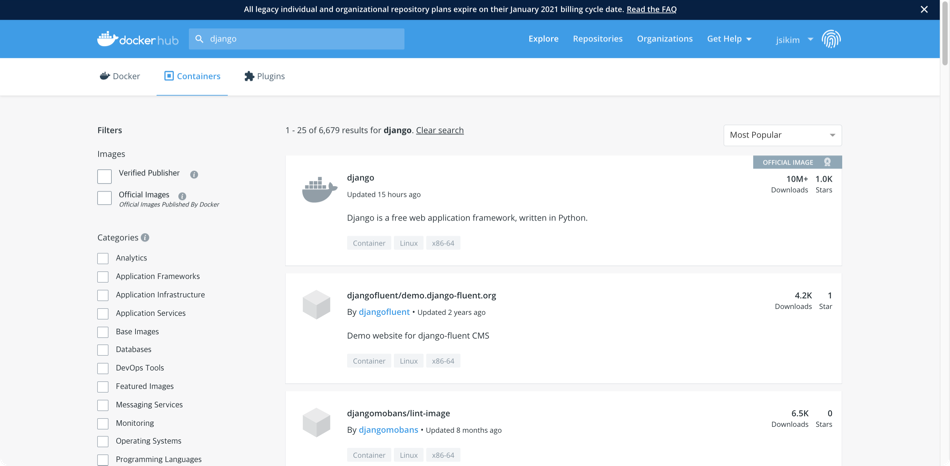This screenshot has height=466, width=950.
Task: Open the Most Popular sort dropdown
Action: 782,135
